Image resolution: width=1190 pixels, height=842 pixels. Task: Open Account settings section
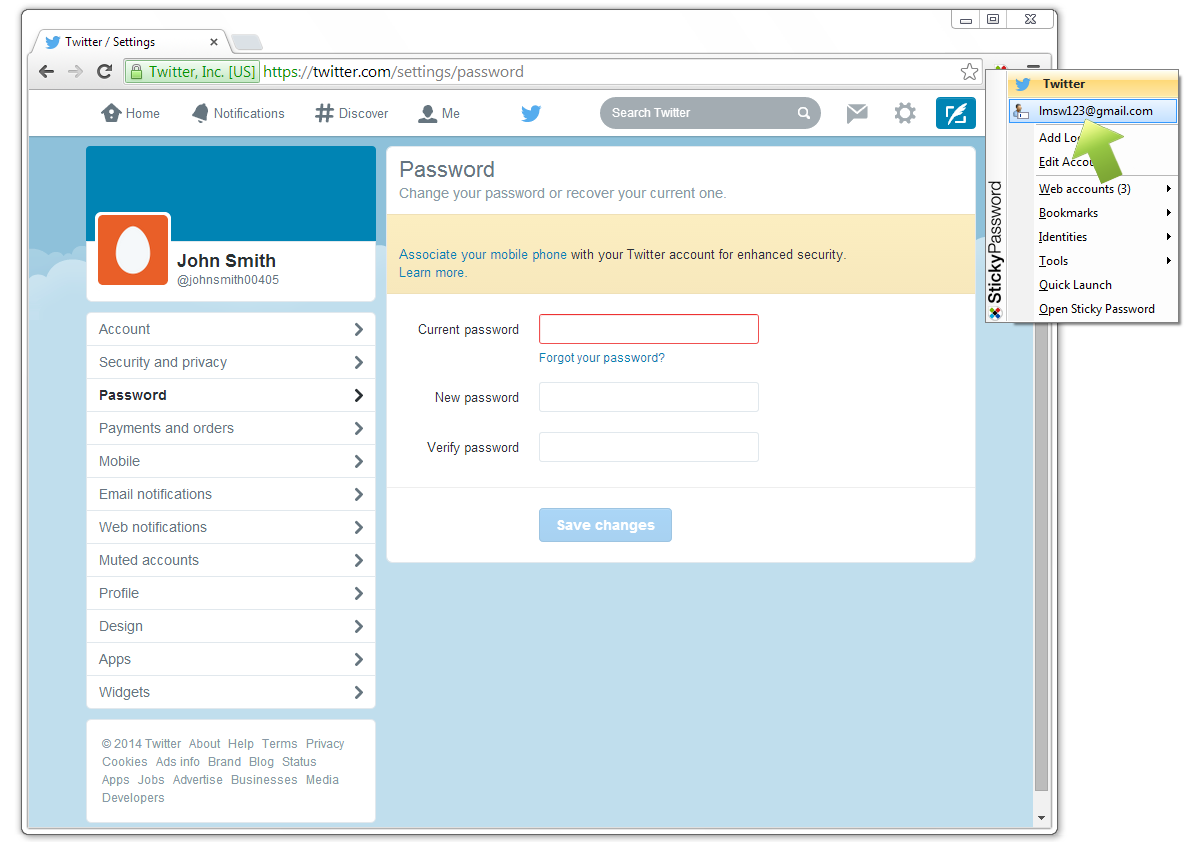coord(231,329)
